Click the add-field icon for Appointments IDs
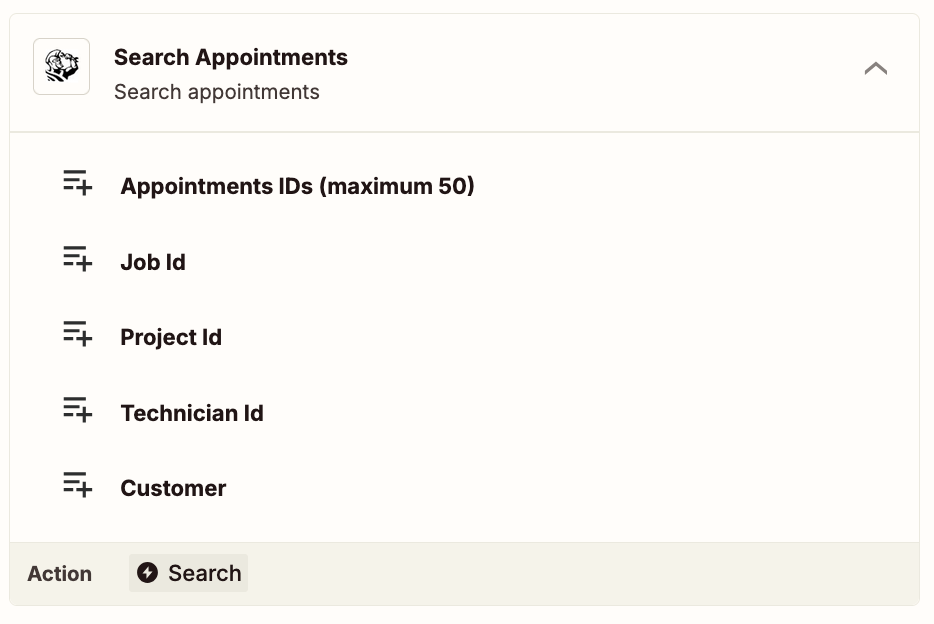Screen dimensions: 934x624 click(77, 183)
